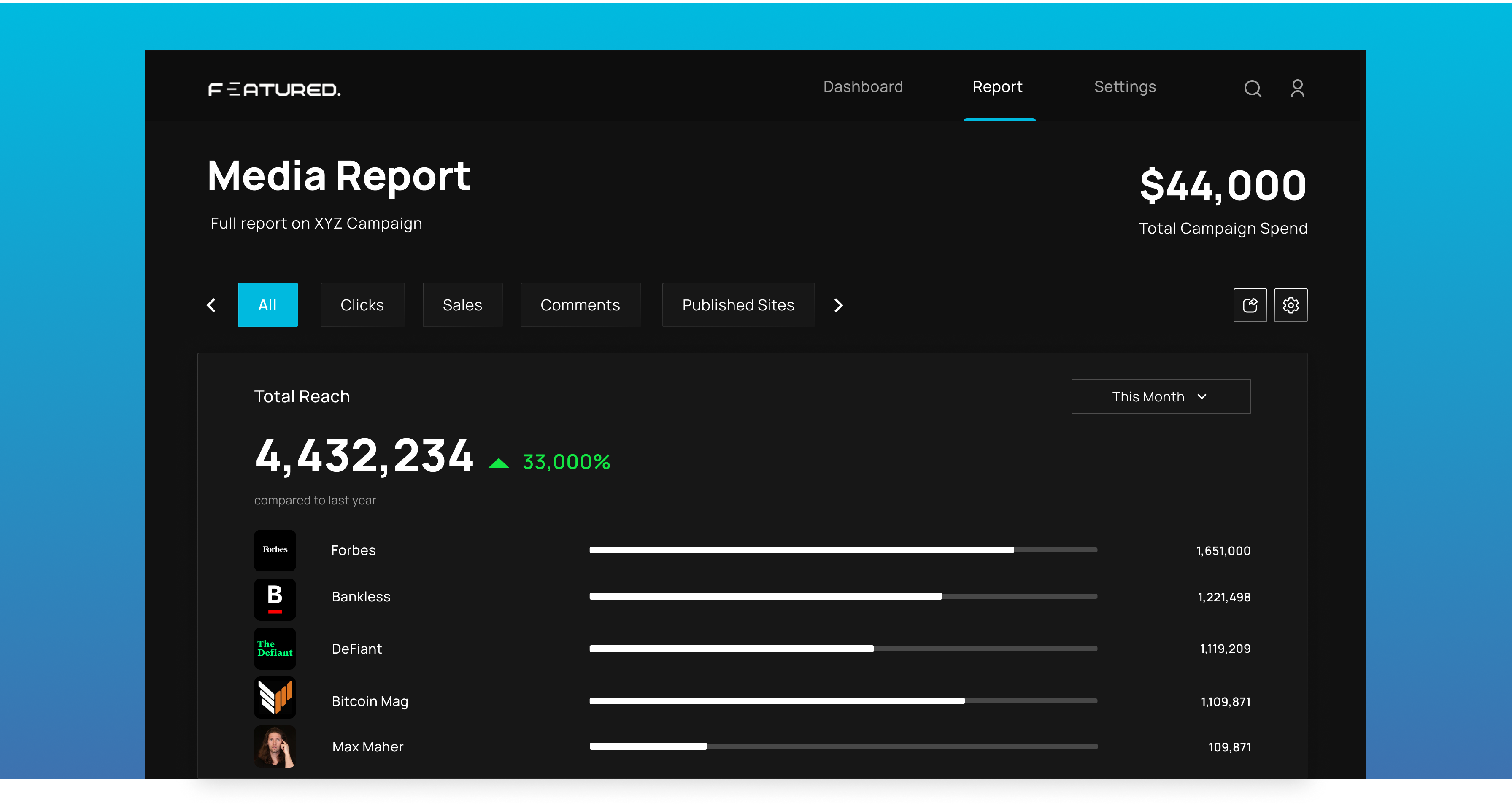Screen dimensions: 1512x808
Task: Click the Bankless logo thumbnail
Action: [275, 599]
